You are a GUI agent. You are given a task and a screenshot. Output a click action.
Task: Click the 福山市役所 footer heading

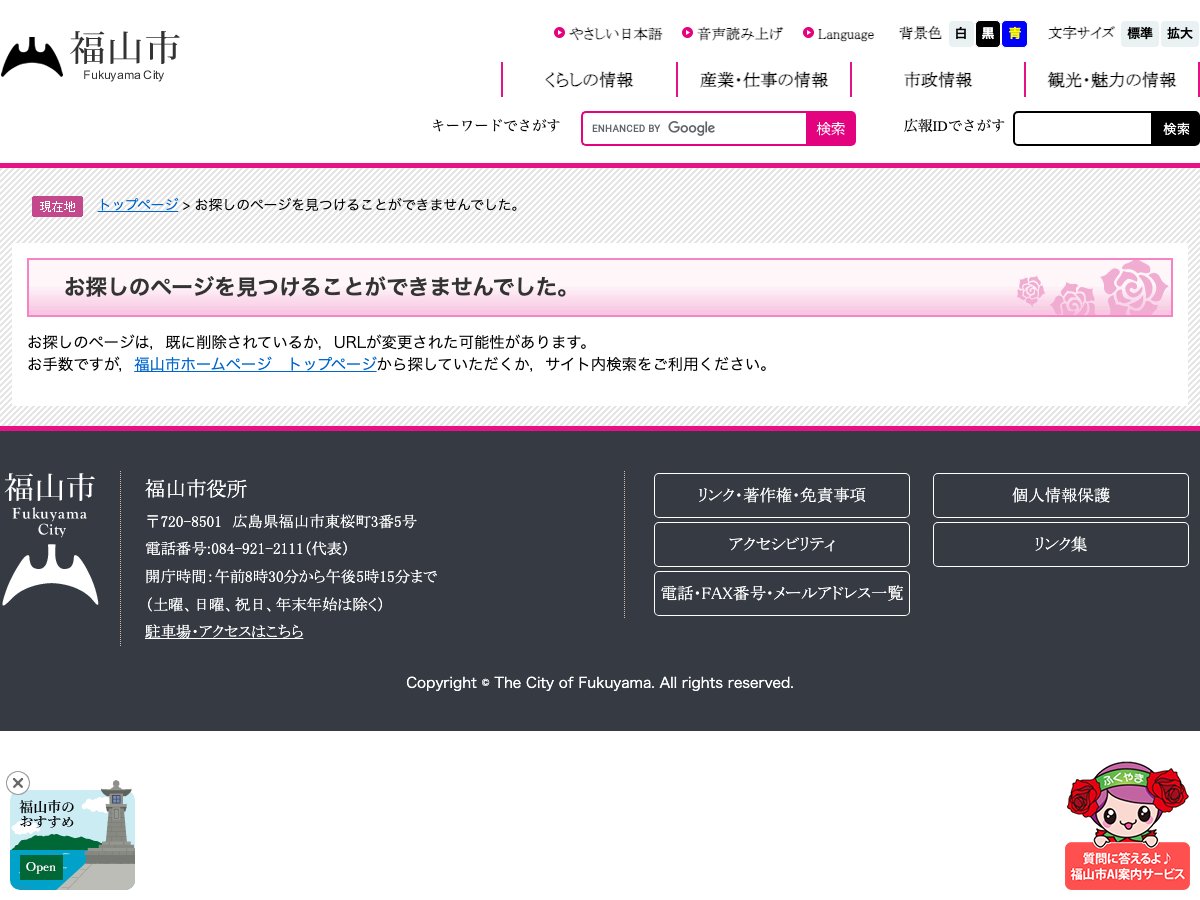click(x=196, y=489)
